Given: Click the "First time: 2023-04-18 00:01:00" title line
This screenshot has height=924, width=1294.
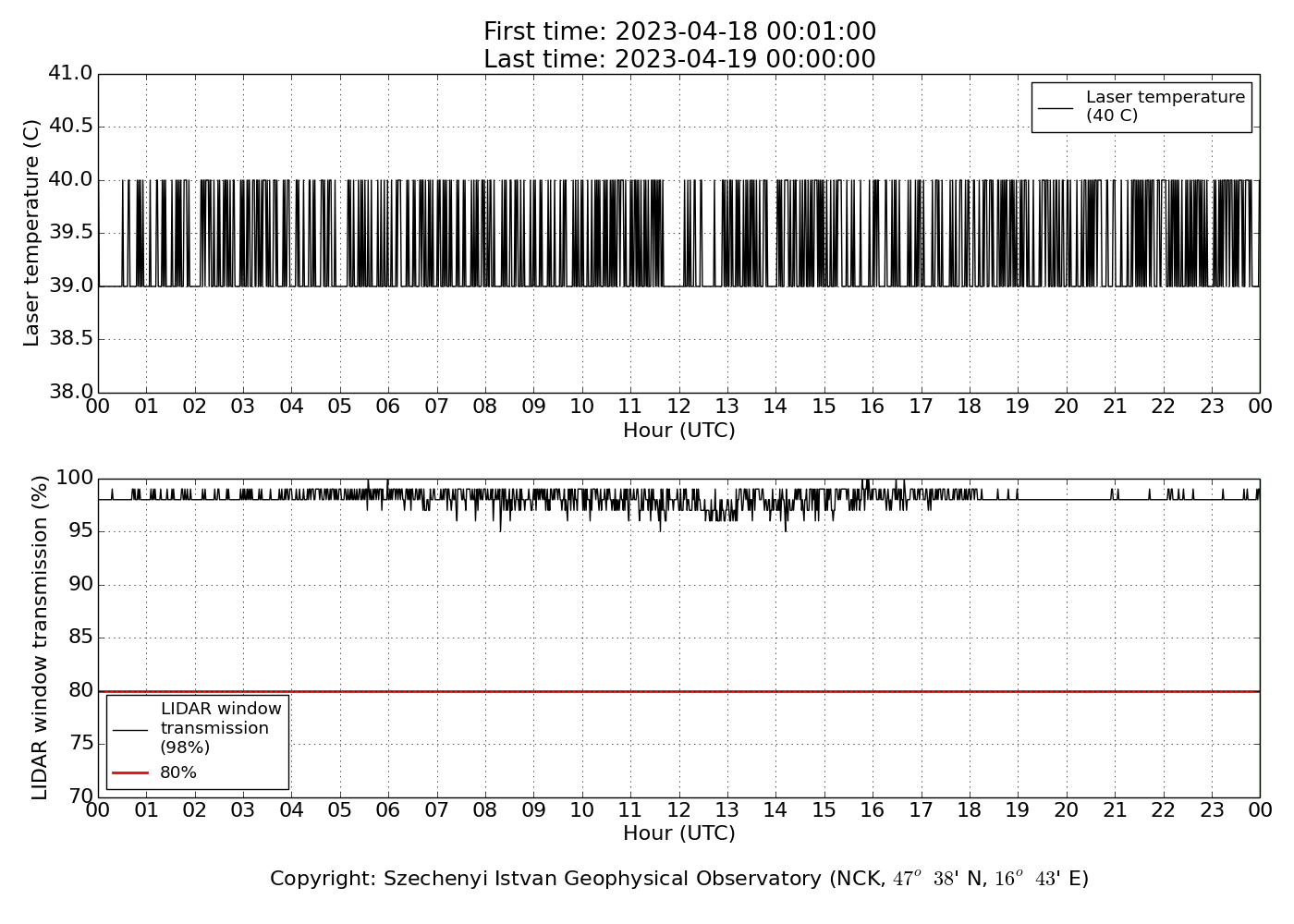Looking at the screenshot, I should click(679, 32).
